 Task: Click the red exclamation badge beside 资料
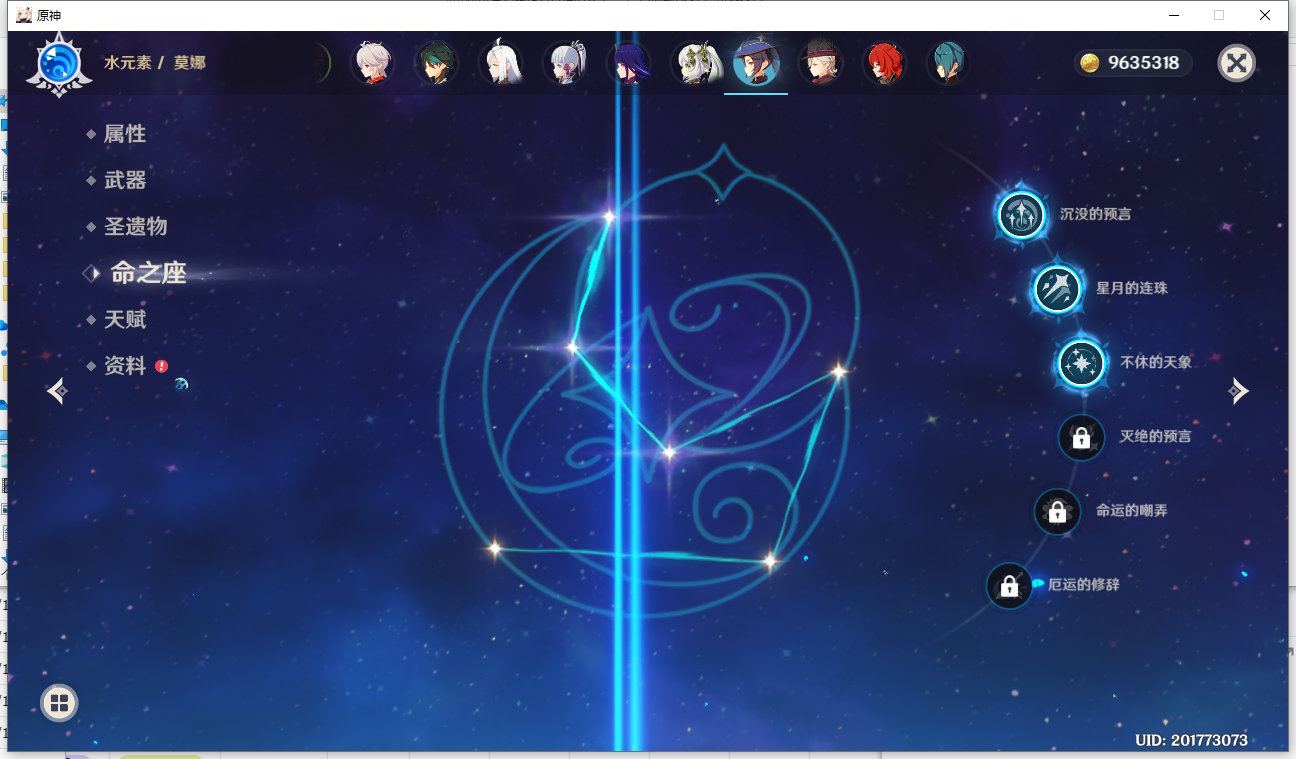[x=161, y=366]
